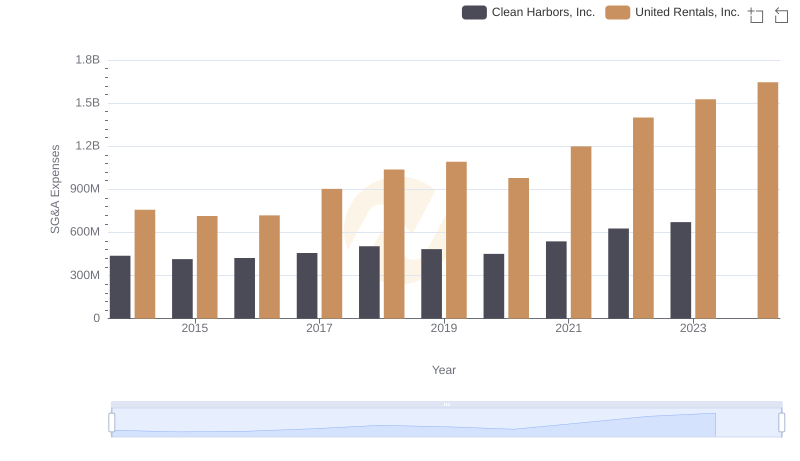Click the Clean Harbors dark legend swatch
Screen dimensions: 800x461
(x=474, y=12)
